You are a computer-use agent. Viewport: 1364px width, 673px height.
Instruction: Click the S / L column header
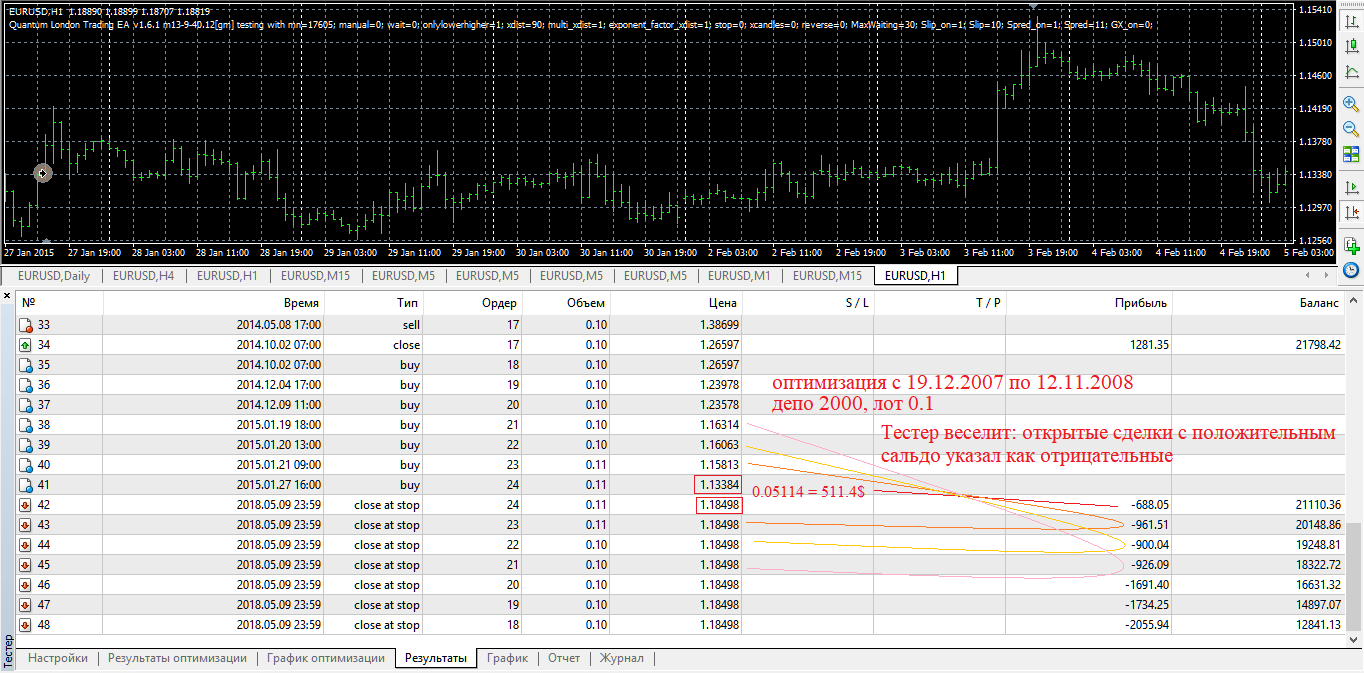(808, 302)
